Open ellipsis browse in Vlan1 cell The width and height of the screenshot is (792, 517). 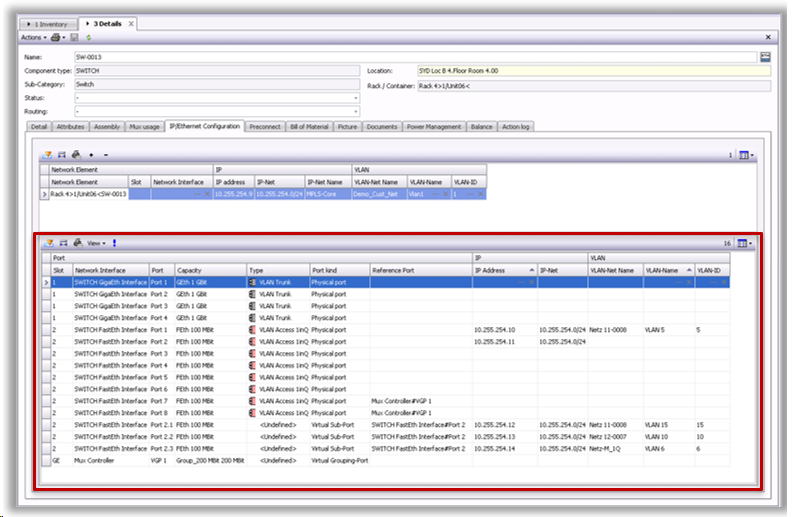pos(436,194)
